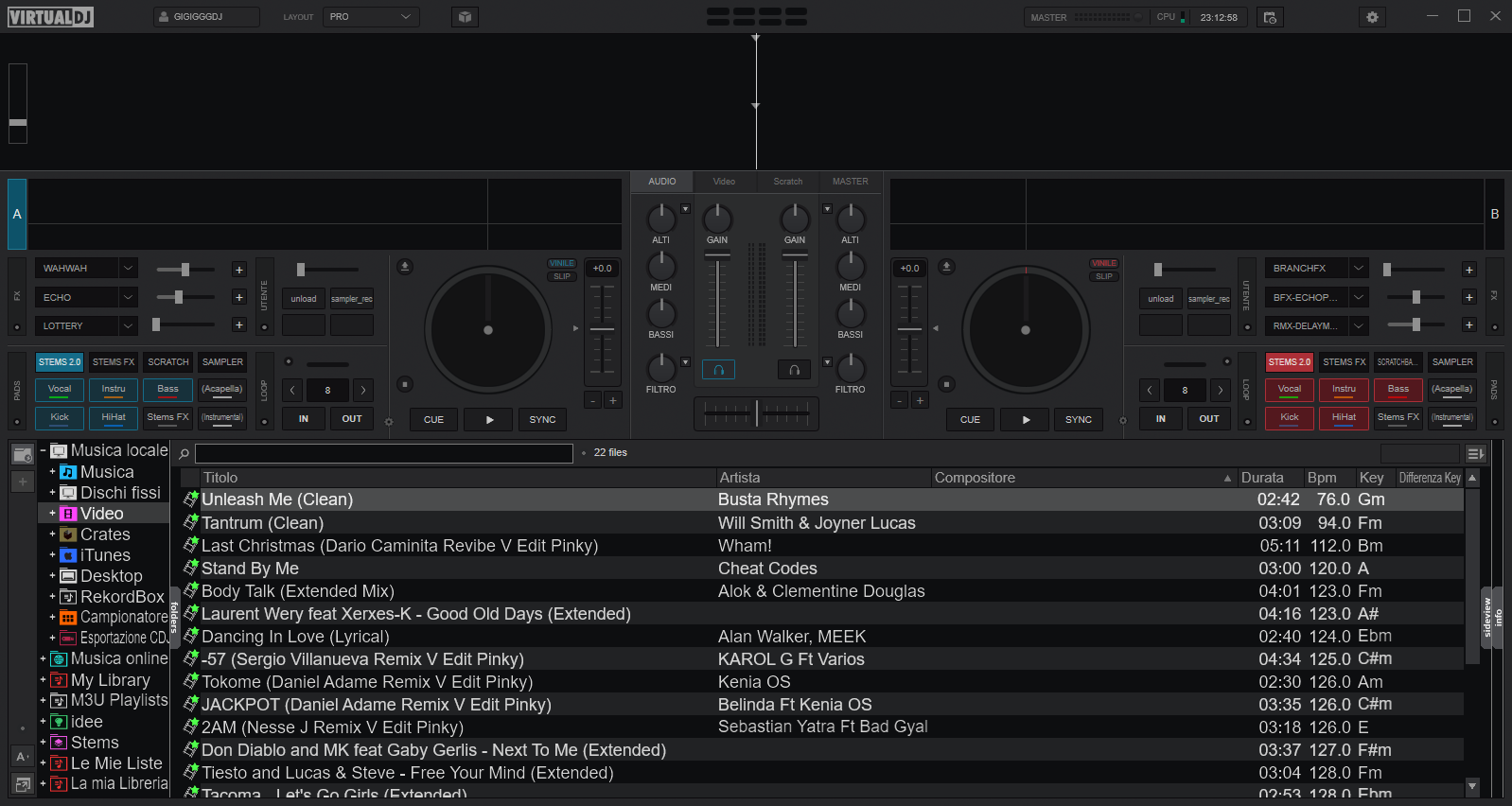Switch to the MASTER mixer tab
Screen dimensions: 1512x806
850,182
